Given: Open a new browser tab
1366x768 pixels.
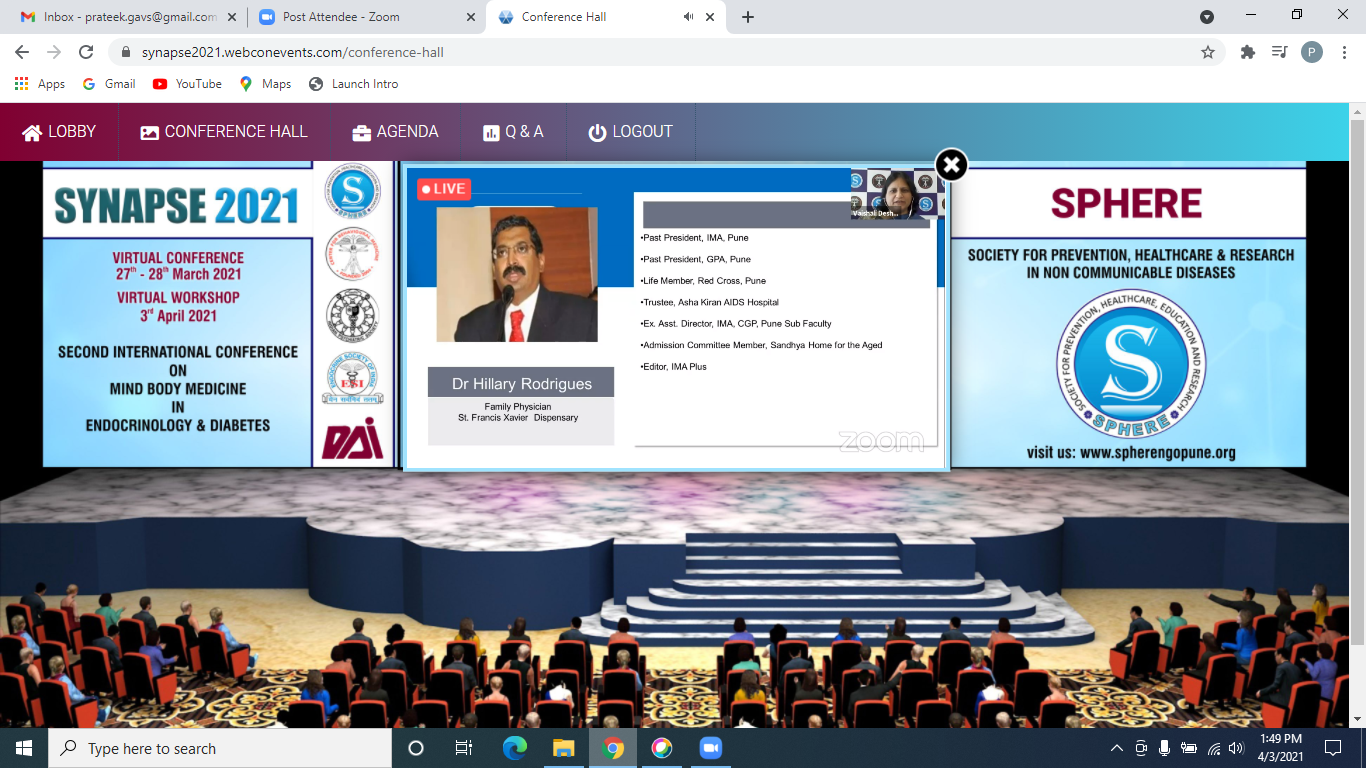Looking at the screenshot, I should click(x=748, y=17).
